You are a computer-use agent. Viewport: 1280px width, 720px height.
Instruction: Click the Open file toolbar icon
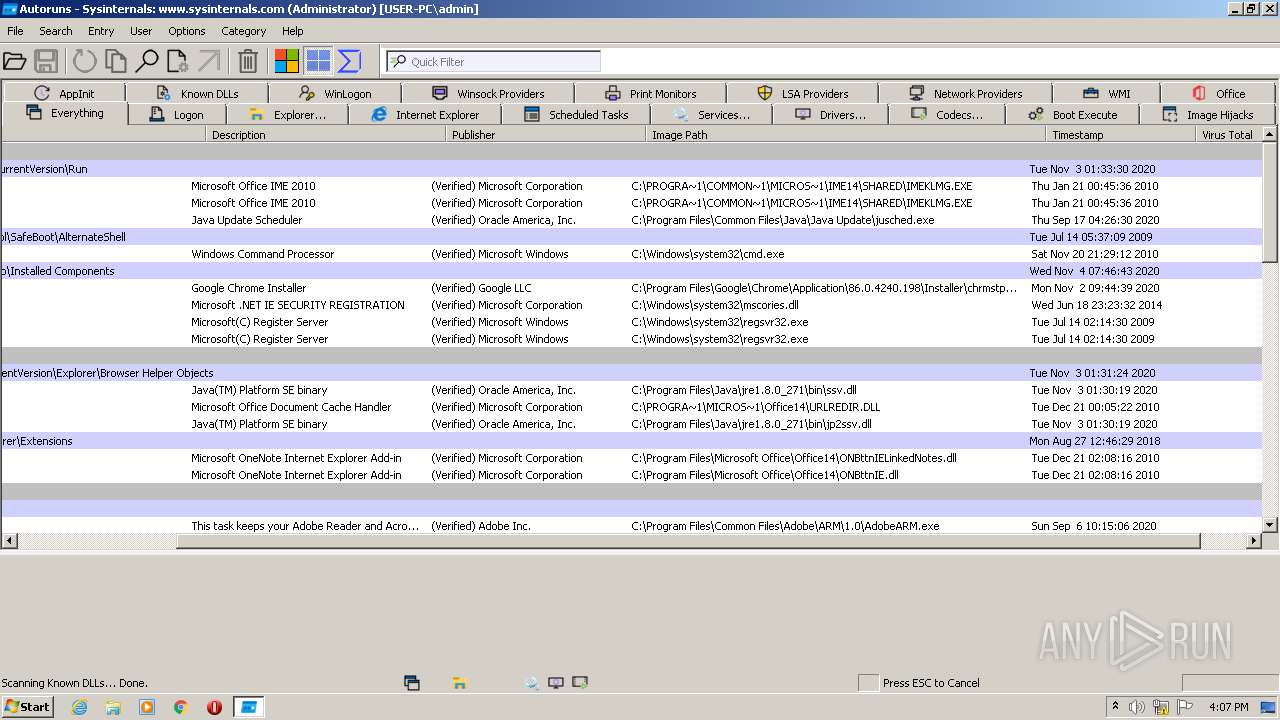click(x=15, y=61)
